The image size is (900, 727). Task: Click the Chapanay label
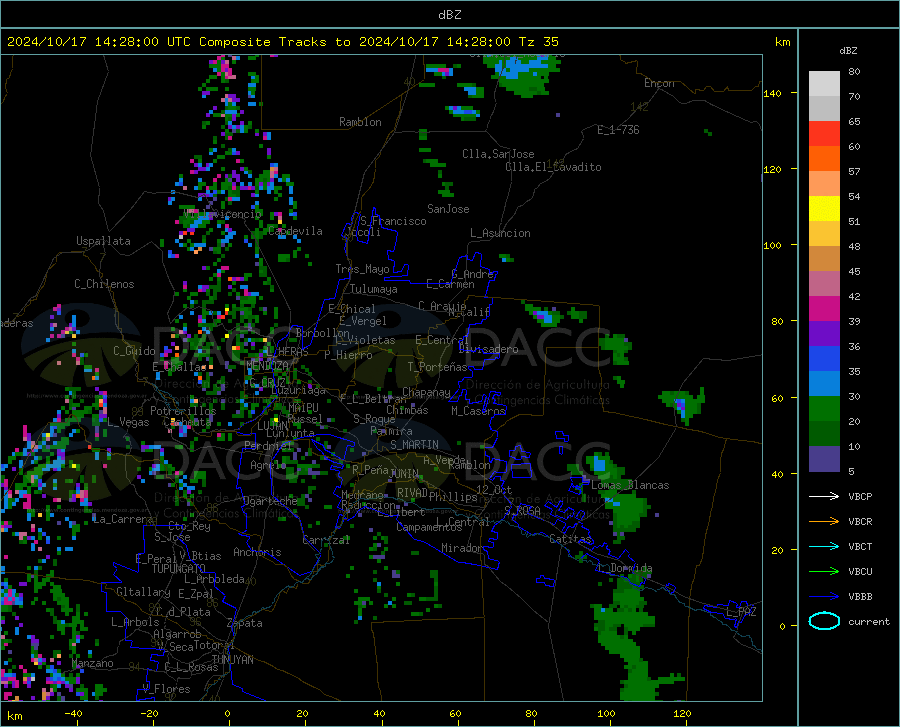click(426, 392)
